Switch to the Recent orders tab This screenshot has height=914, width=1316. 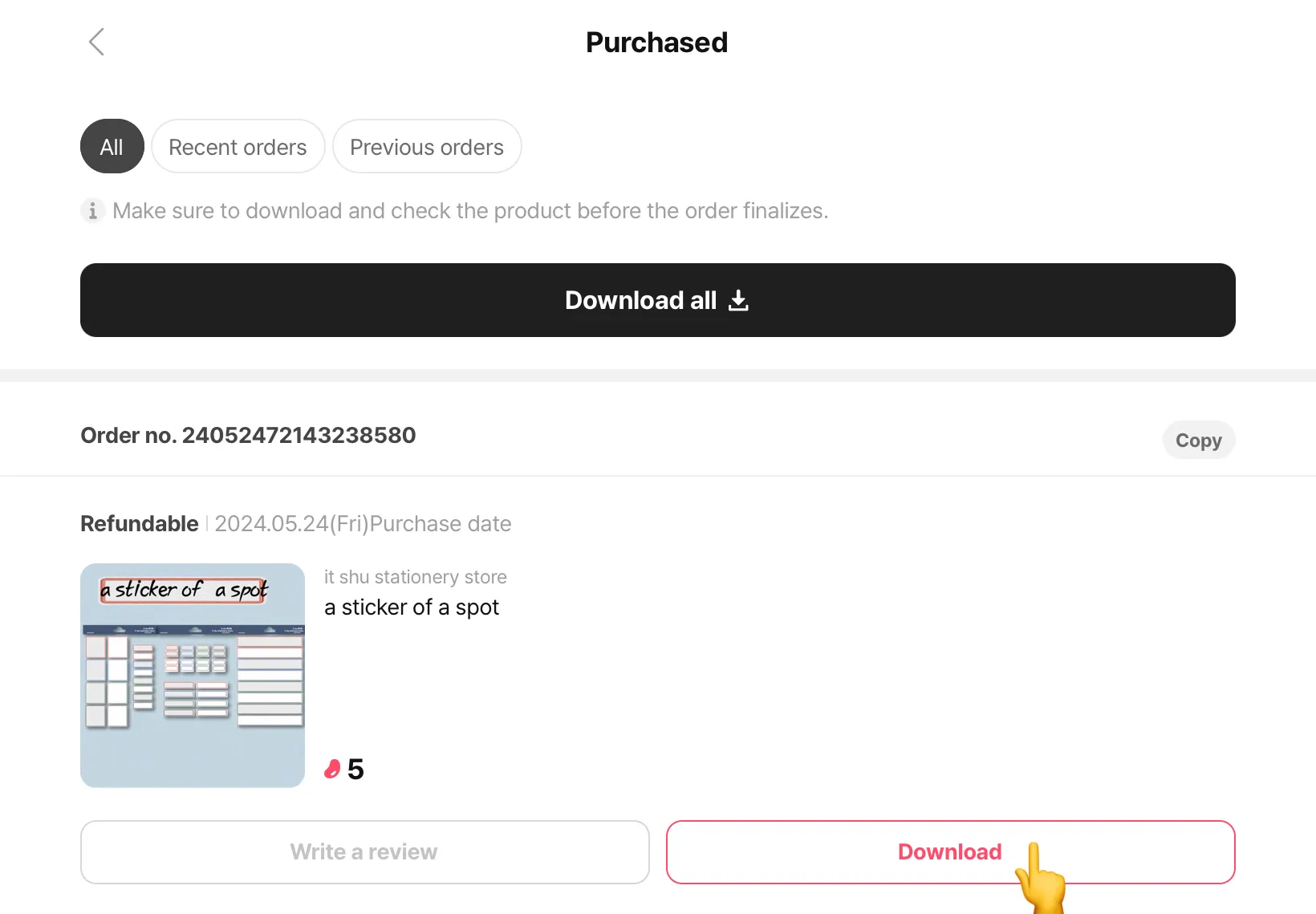coord(238,147)
